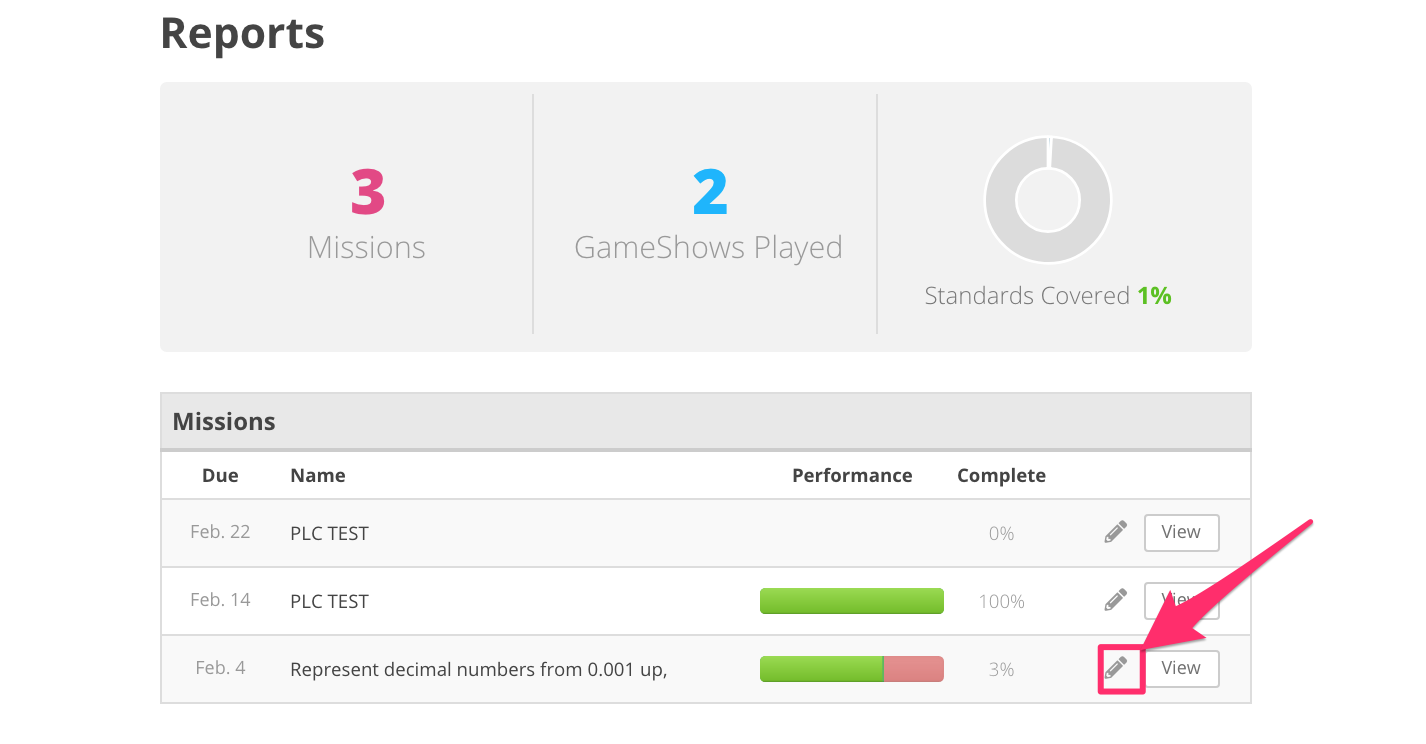Edit the Feb. 22 PLC TEST mission
This screenshot has height=744, width=1426.
pyautogui.click(x=1116, y=533)
